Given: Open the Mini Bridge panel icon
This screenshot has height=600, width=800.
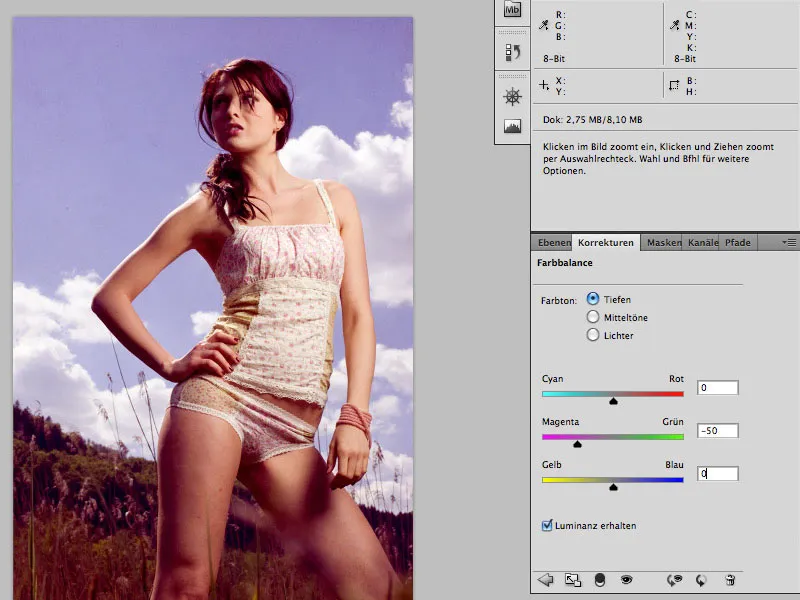Looking at the screenshot, I should click(x=512, y=9).
